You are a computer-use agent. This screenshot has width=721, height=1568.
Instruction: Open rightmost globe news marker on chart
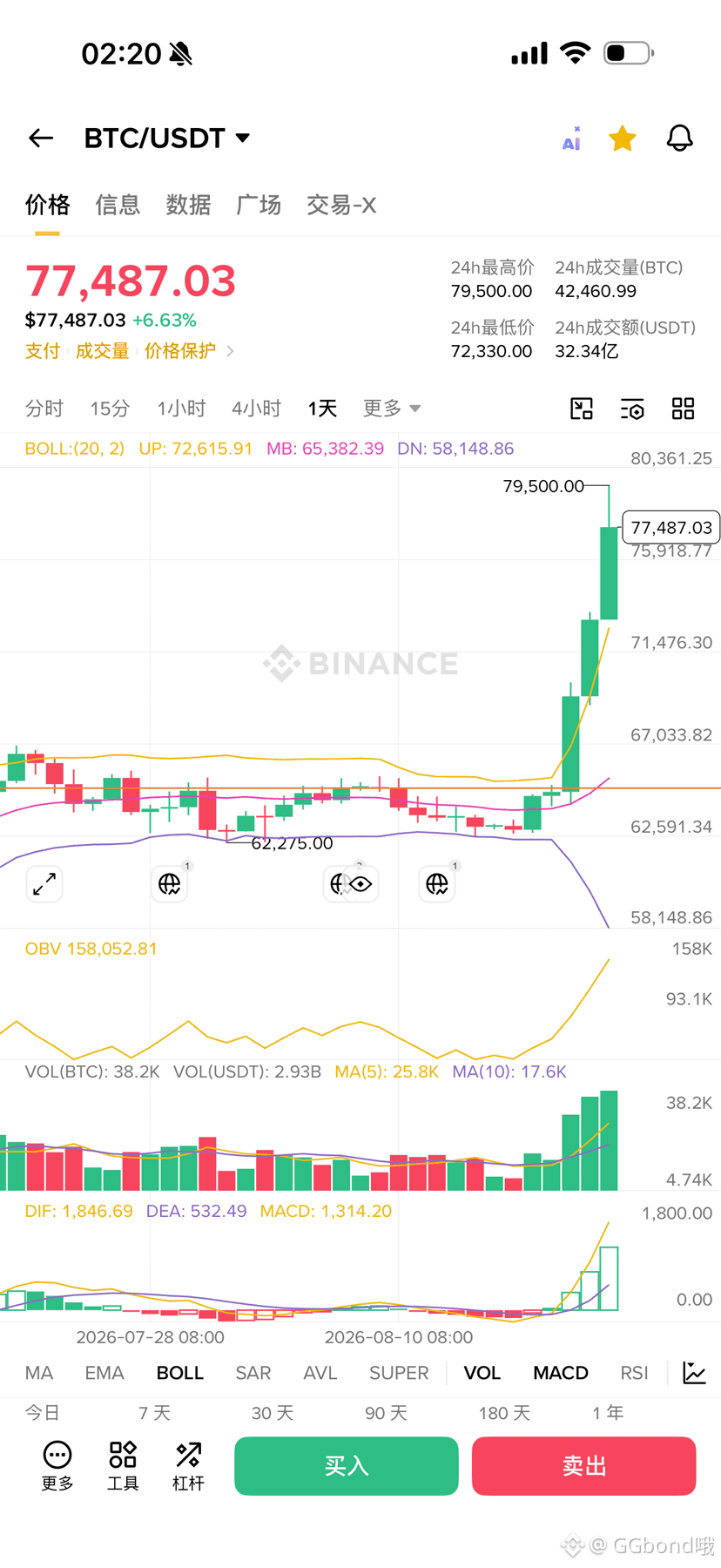tap(437, 884)
